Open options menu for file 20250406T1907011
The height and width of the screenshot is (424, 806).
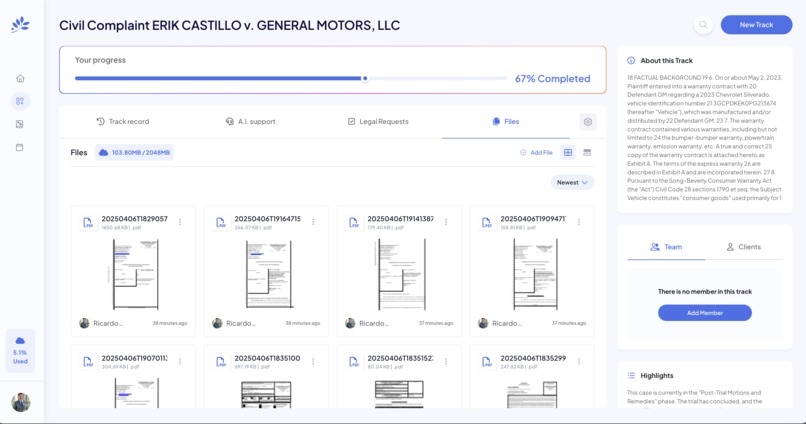(x=180, y=361)
